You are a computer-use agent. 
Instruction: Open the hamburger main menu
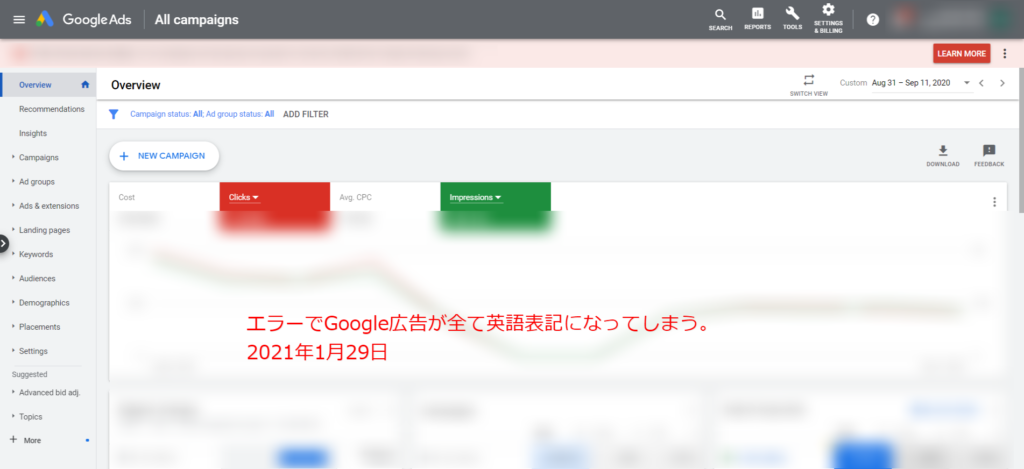[x=19, y=20]
